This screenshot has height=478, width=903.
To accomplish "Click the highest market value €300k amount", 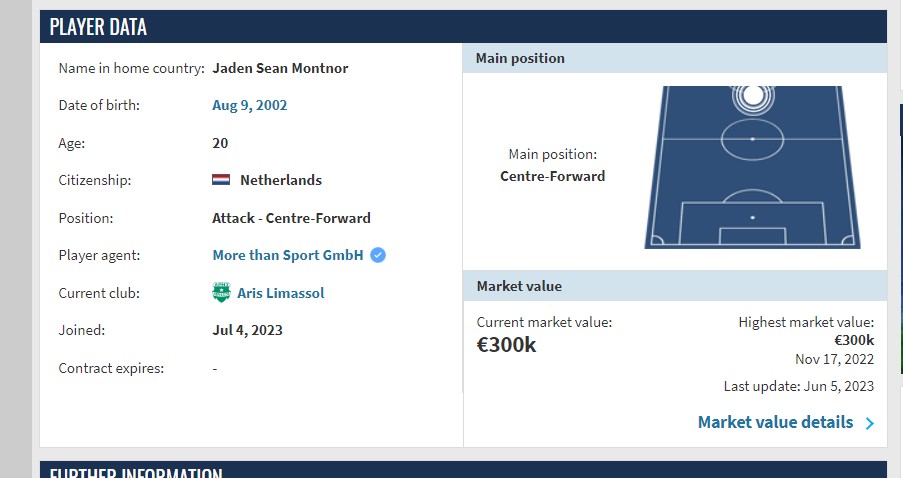I will pyautogui.click(x=854, y=340).
